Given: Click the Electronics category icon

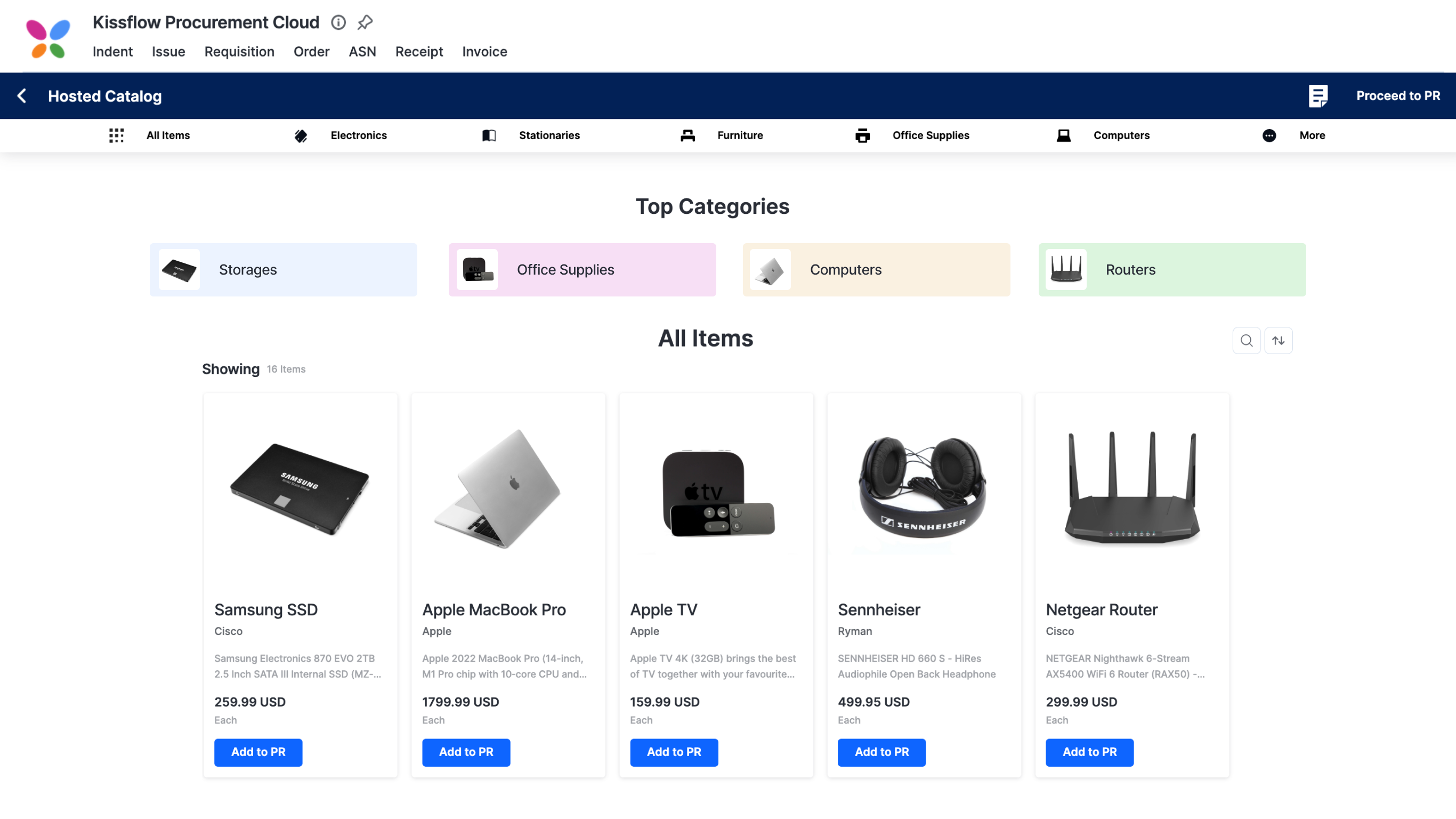Looking at the screenshot, I should (x=301, y=136).
